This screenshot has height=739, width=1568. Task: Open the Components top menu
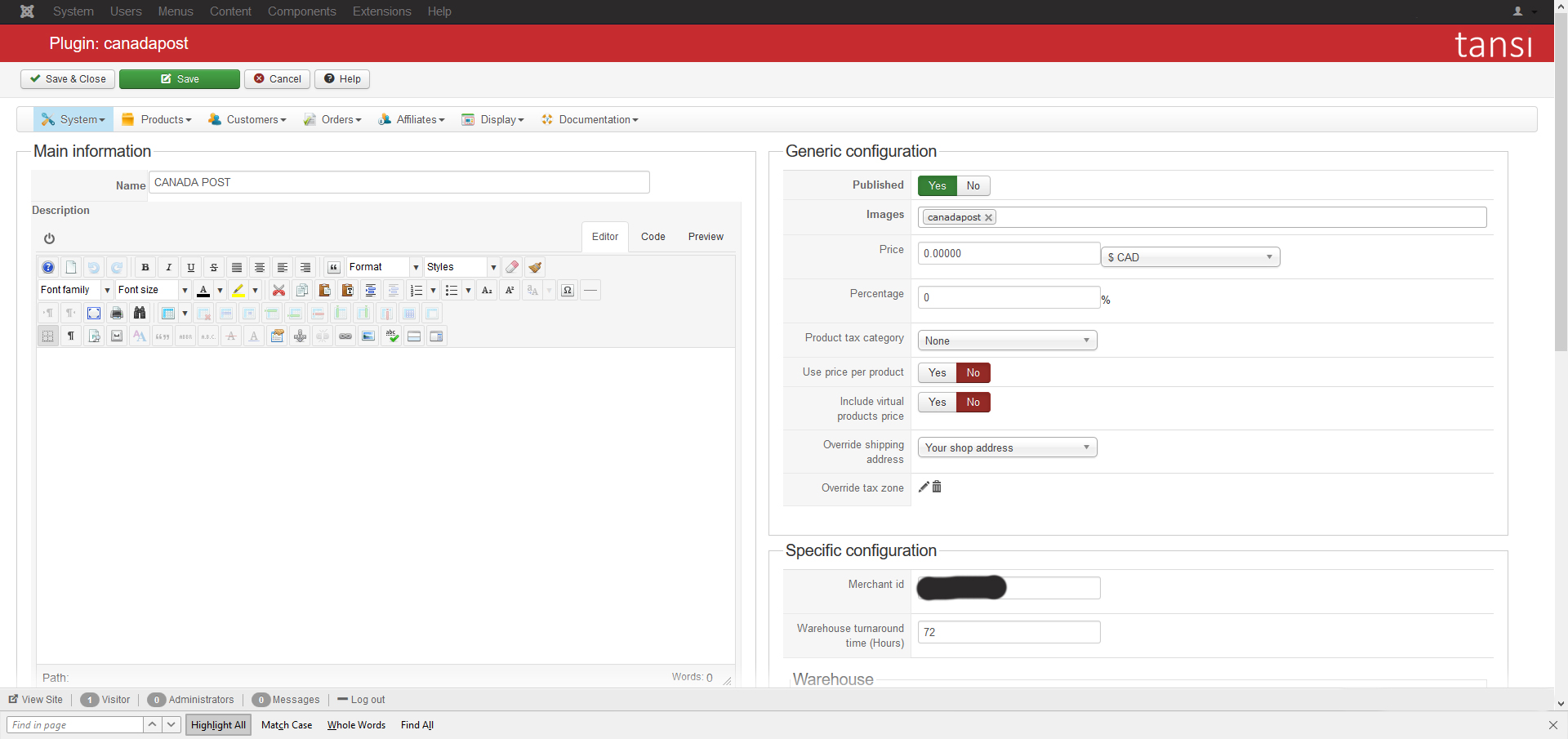tap(301, 11)
